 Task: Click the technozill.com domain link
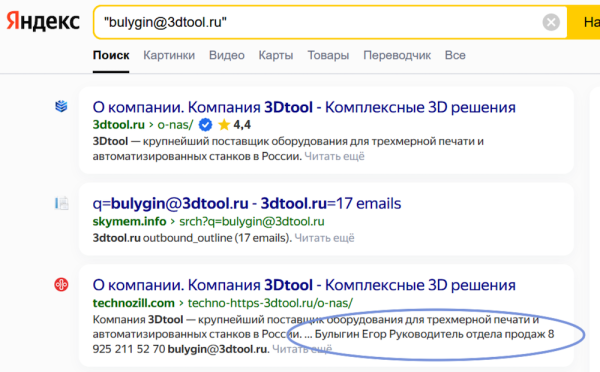click(x=134, y=303)
